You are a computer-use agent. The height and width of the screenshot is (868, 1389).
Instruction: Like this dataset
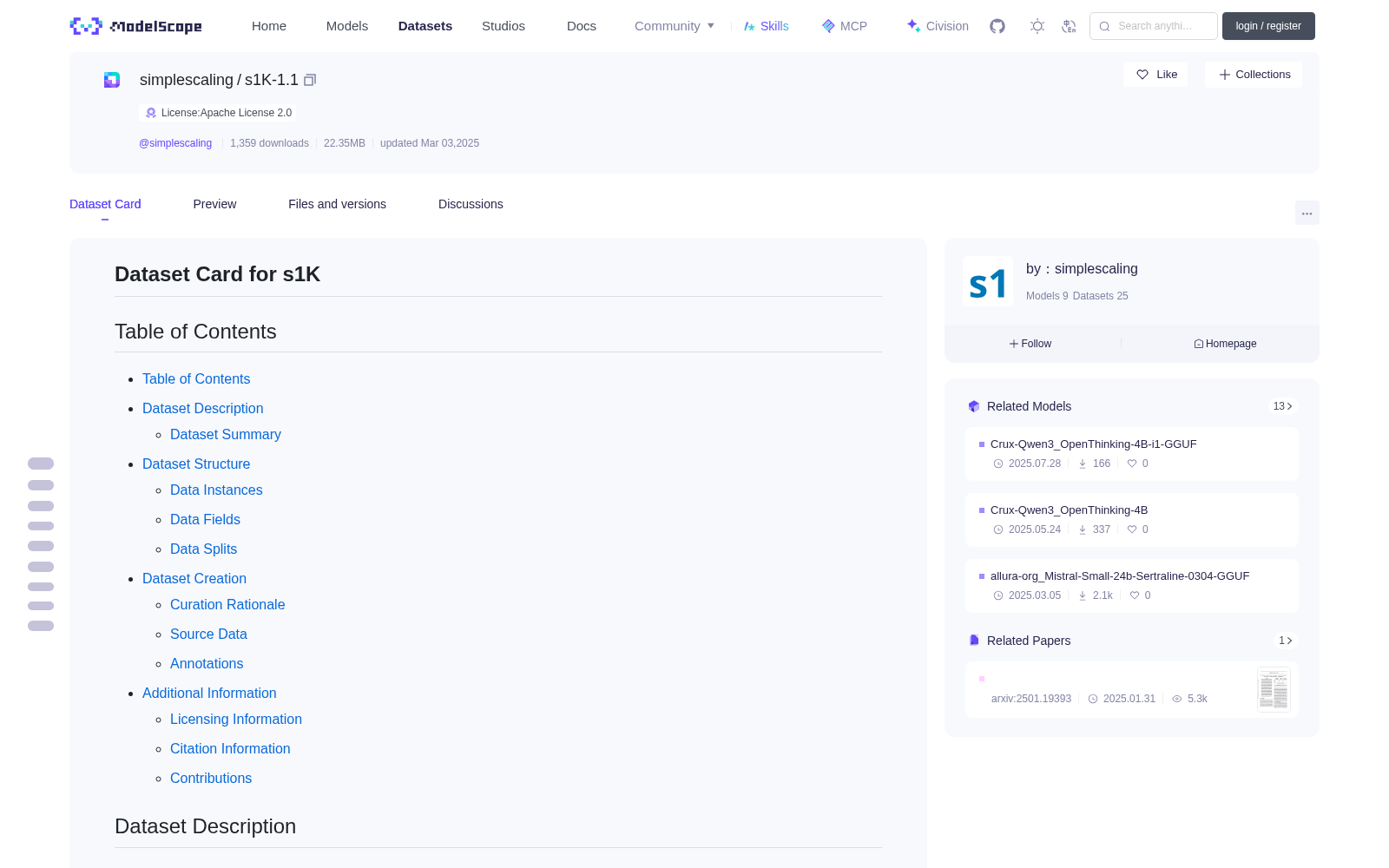[x=1155, y=75]
